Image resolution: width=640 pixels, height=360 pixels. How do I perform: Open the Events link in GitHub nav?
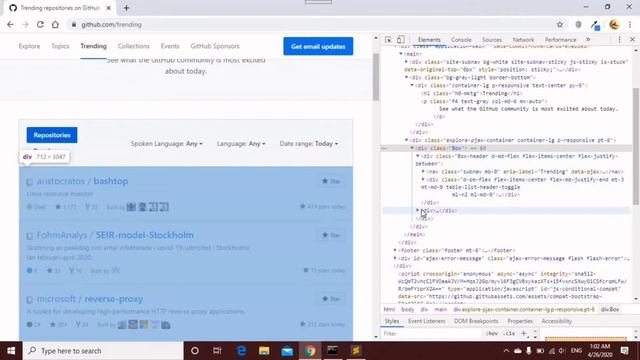[x=170, y=46]
